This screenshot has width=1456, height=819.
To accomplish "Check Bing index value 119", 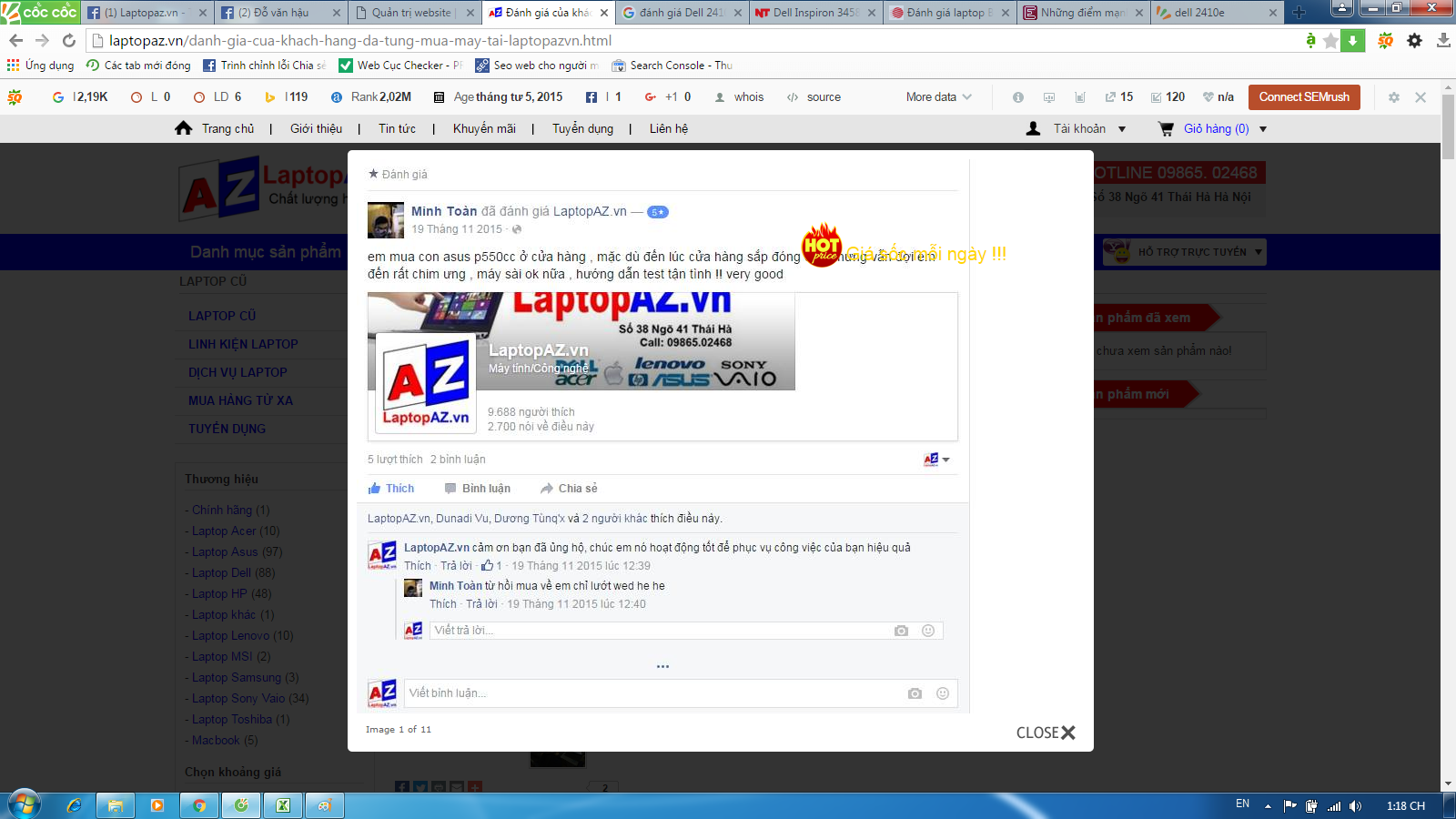I will point(287,96).
